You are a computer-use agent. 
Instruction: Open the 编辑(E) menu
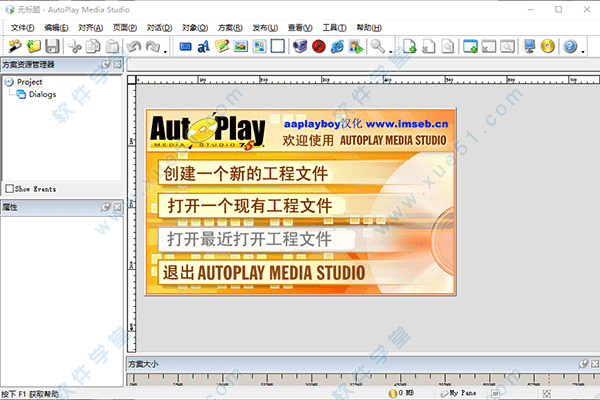(x=56, y=28)
